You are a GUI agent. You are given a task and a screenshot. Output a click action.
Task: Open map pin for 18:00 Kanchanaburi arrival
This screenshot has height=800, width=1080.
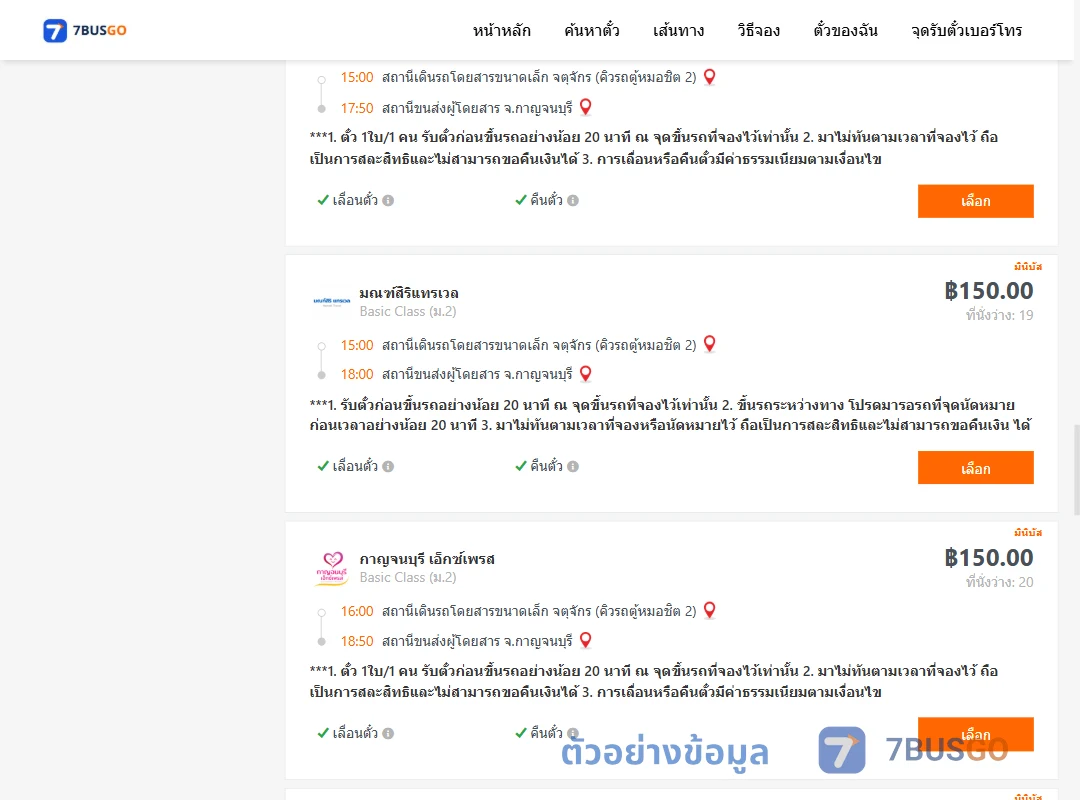[585, 373]
